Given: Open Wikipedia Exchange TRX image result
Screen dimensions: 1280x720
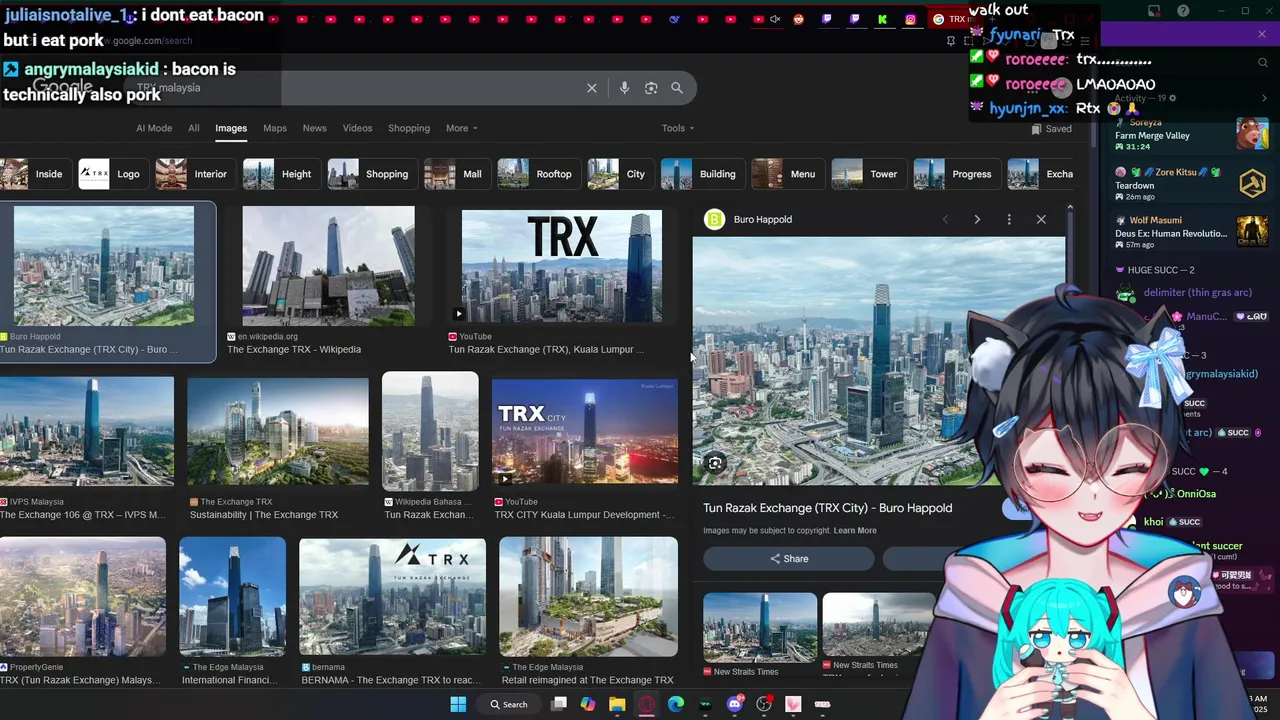Looking at the screenshot, I should tap(328, 266).
